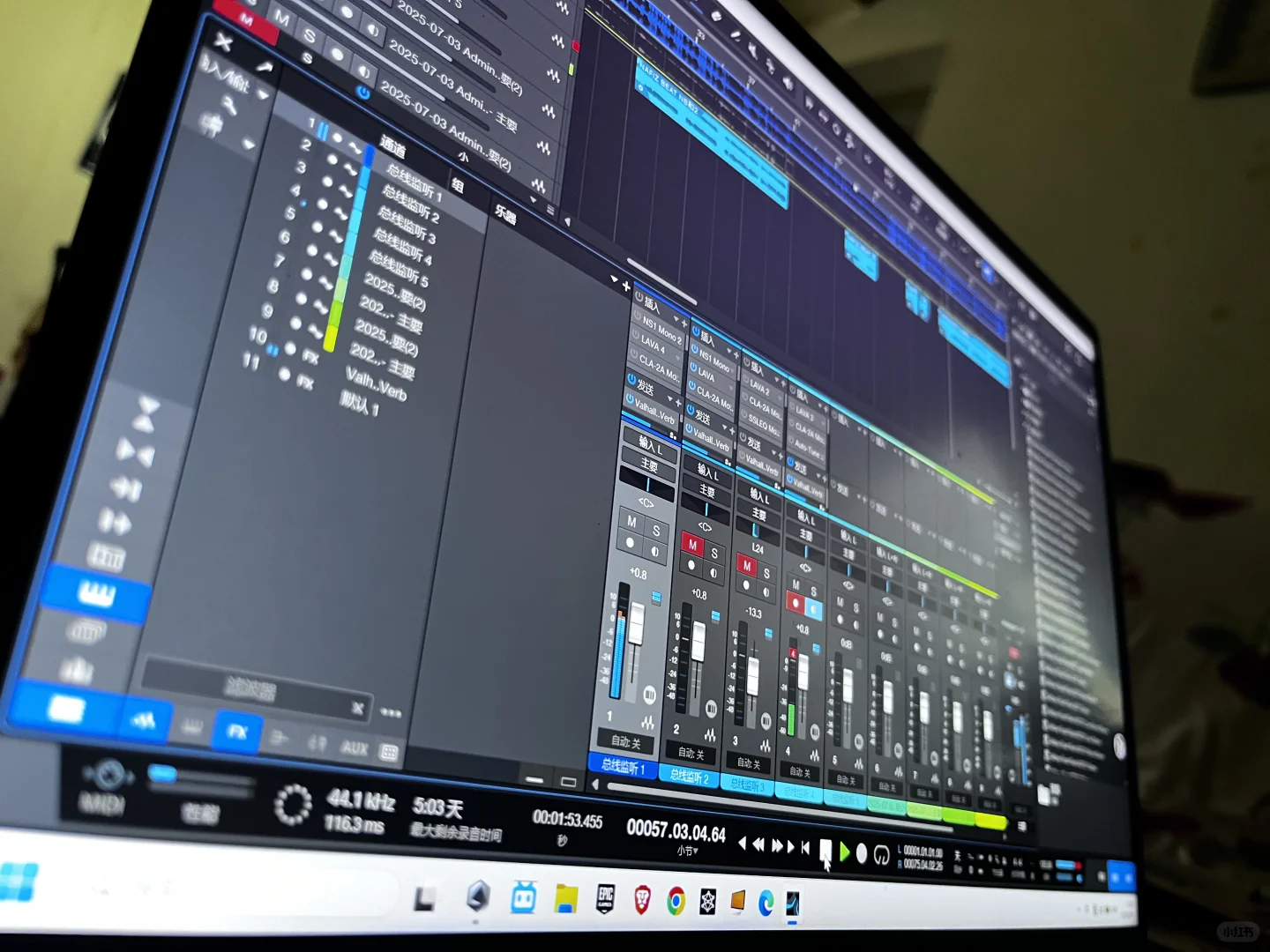The height and width of the screenshot is (952, 1270).
Task: Toggle the blue monitor button on channel 4
Action: click(x=813, y=609)
